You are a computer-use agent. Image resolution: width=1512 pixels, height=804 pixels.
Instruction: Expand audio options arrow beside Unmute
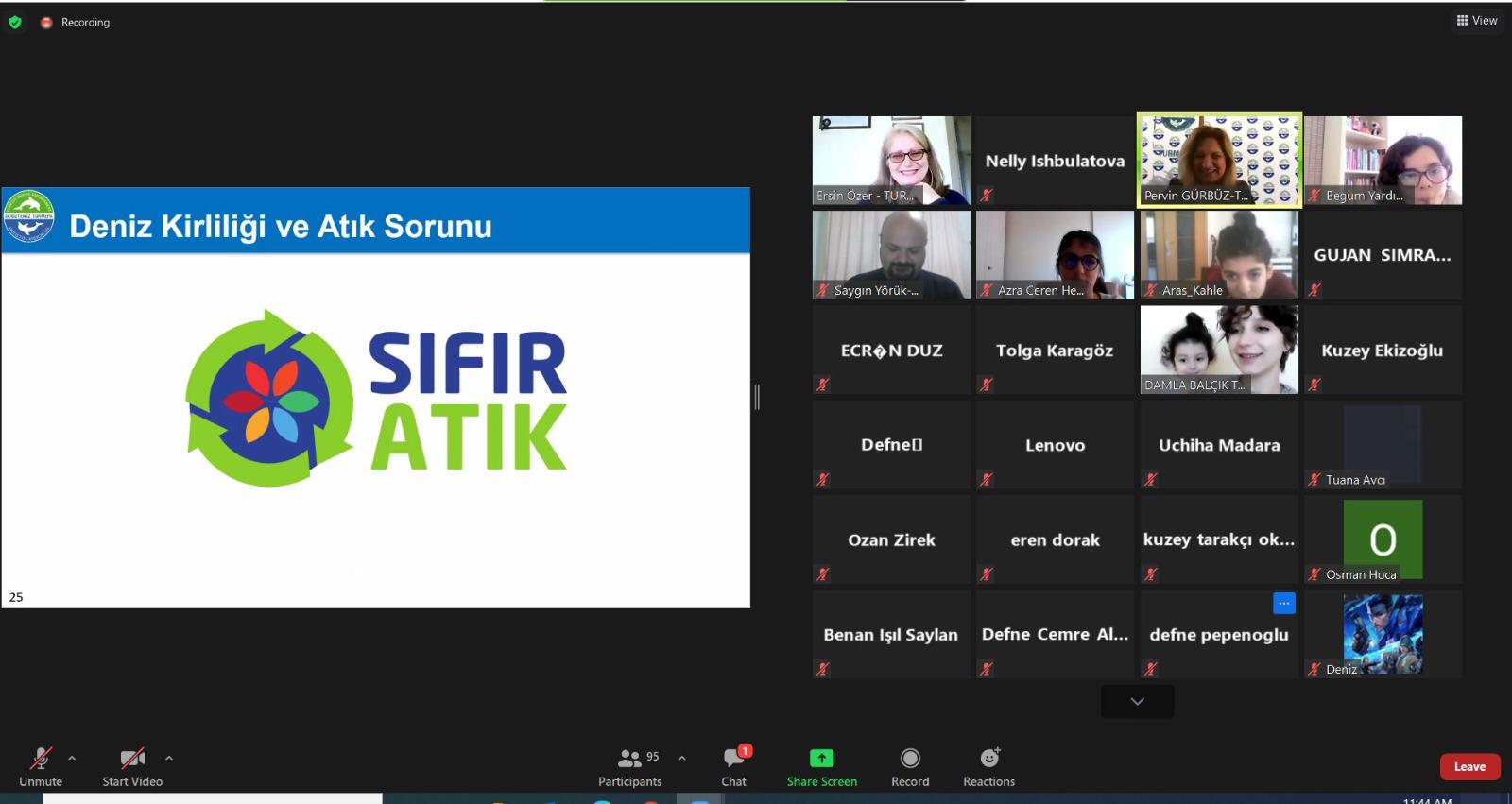click(72, 758)
